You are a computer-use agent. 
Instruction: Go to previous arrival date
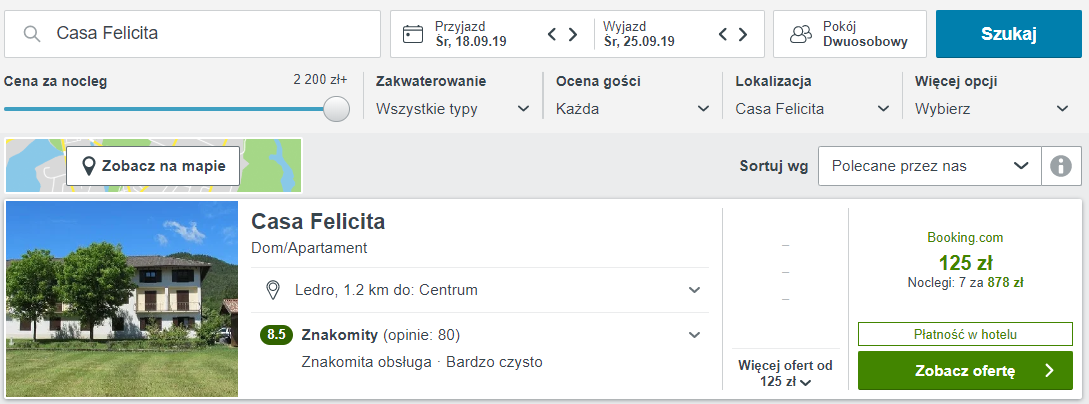tap(552, 34)
